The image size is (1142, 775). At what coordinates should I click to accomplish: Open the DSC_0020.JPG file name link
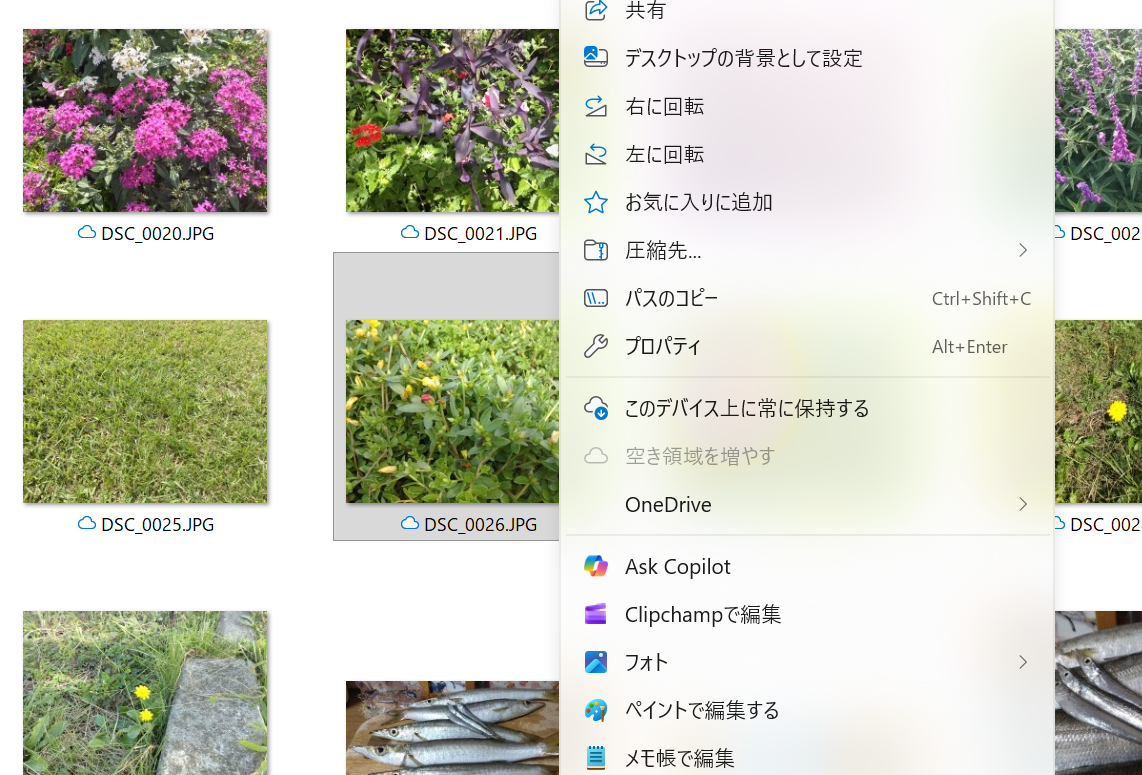(155, 233)
